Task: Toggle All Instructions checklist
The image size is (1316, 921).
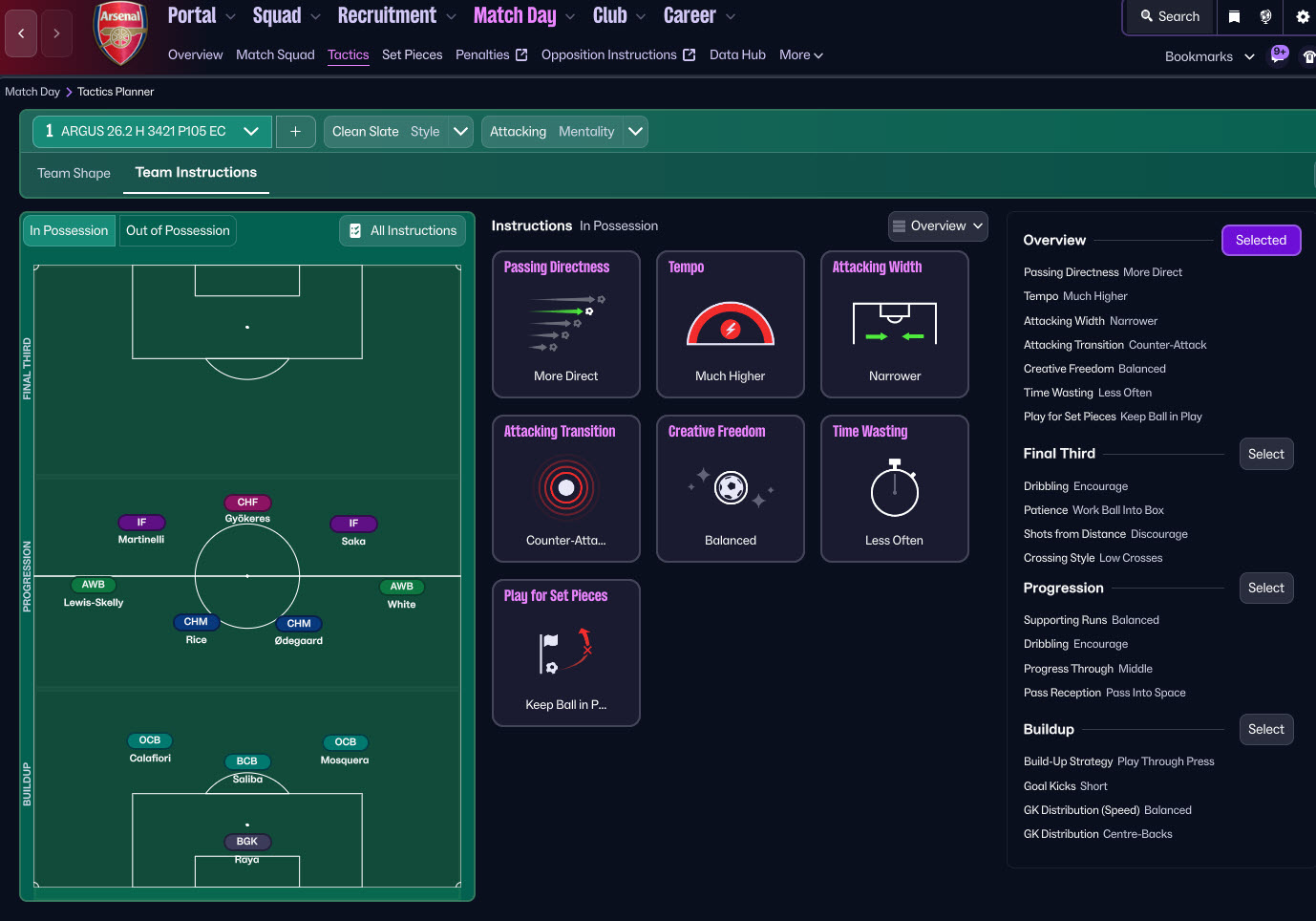Action: 402,230
